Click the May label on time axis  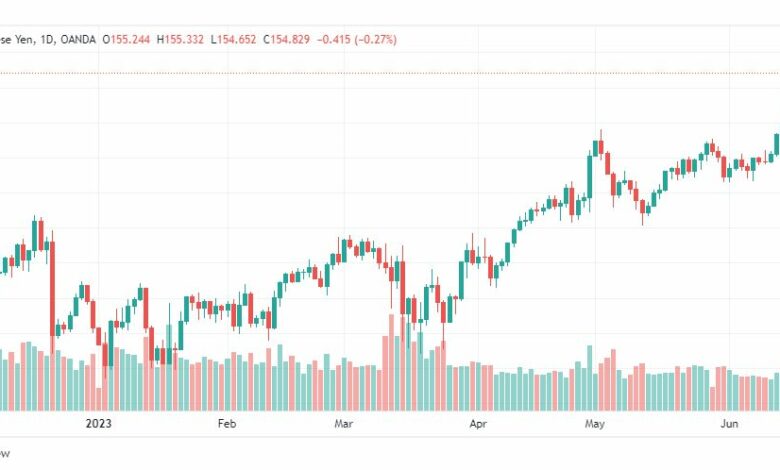(x=595, y=424)
